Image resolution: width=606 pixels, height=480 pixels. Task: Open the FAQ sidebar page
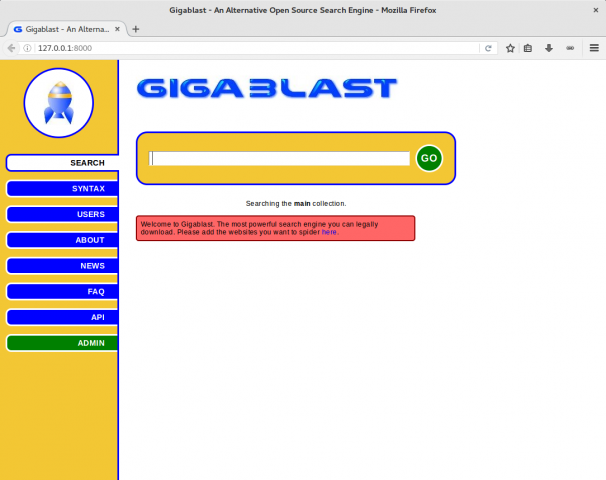(63, 291)
